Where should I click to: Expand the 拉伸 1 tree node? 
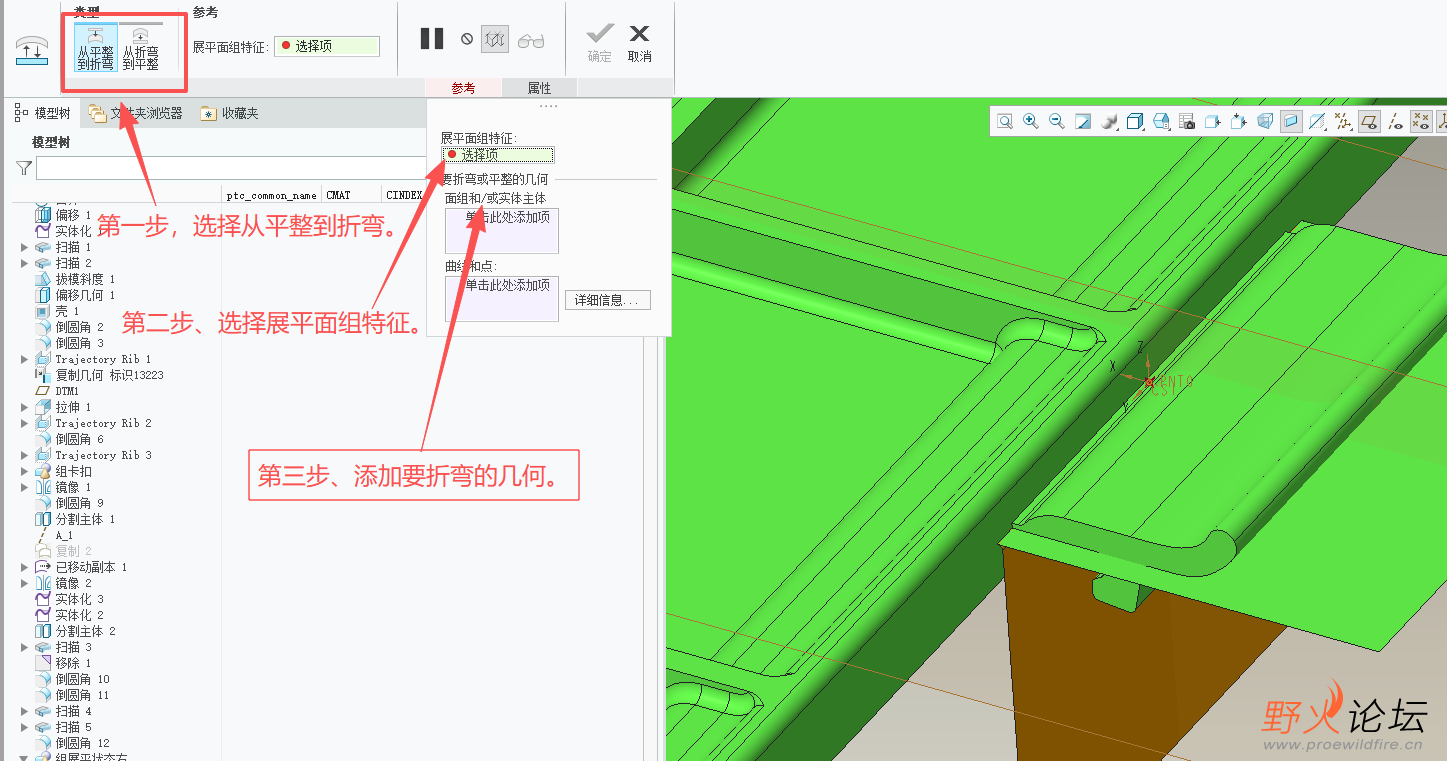(x=25, y=407)
